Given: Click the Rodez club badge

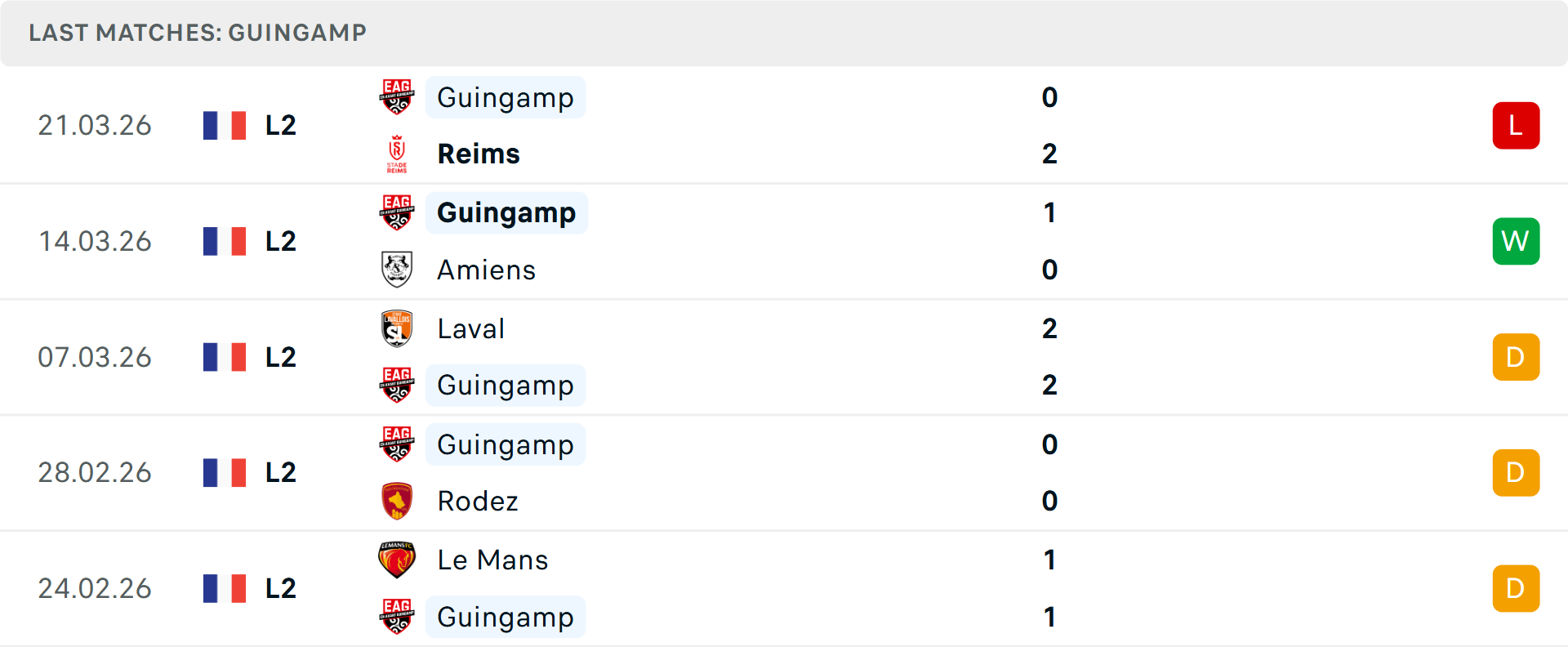Looking at the screenshot, I should 397,501.
